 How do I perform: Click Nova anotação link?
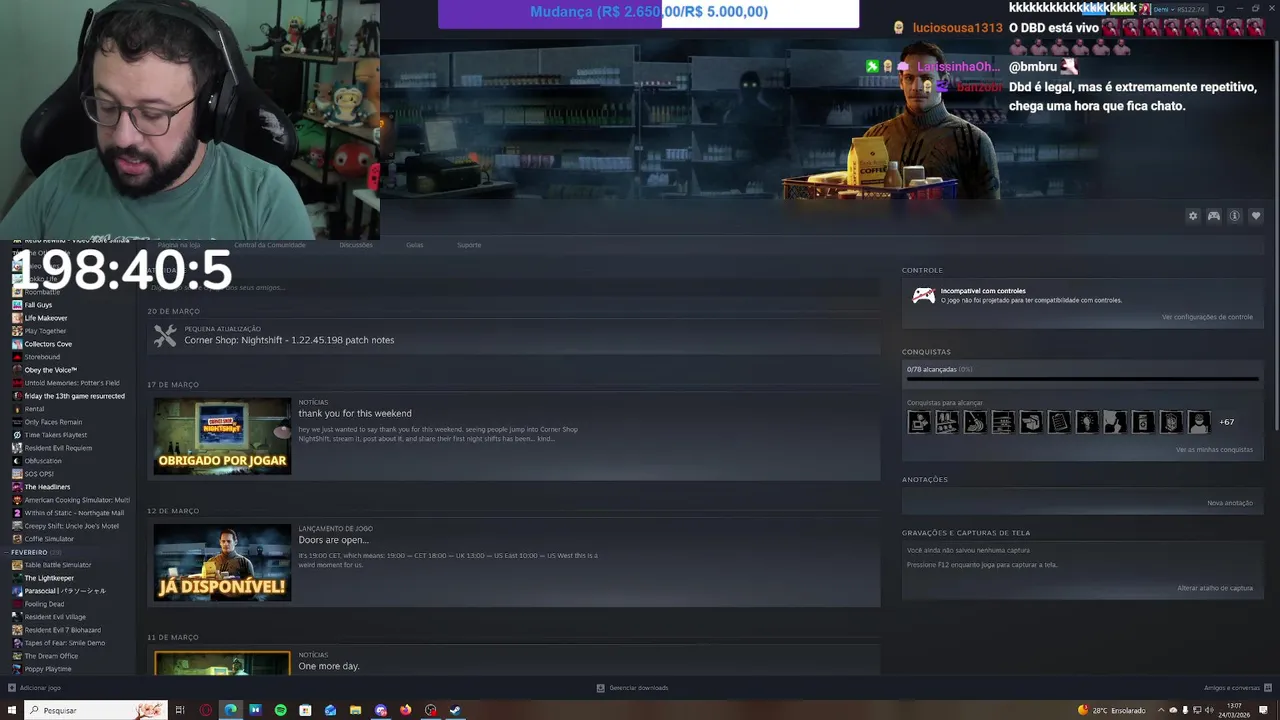1230,503
